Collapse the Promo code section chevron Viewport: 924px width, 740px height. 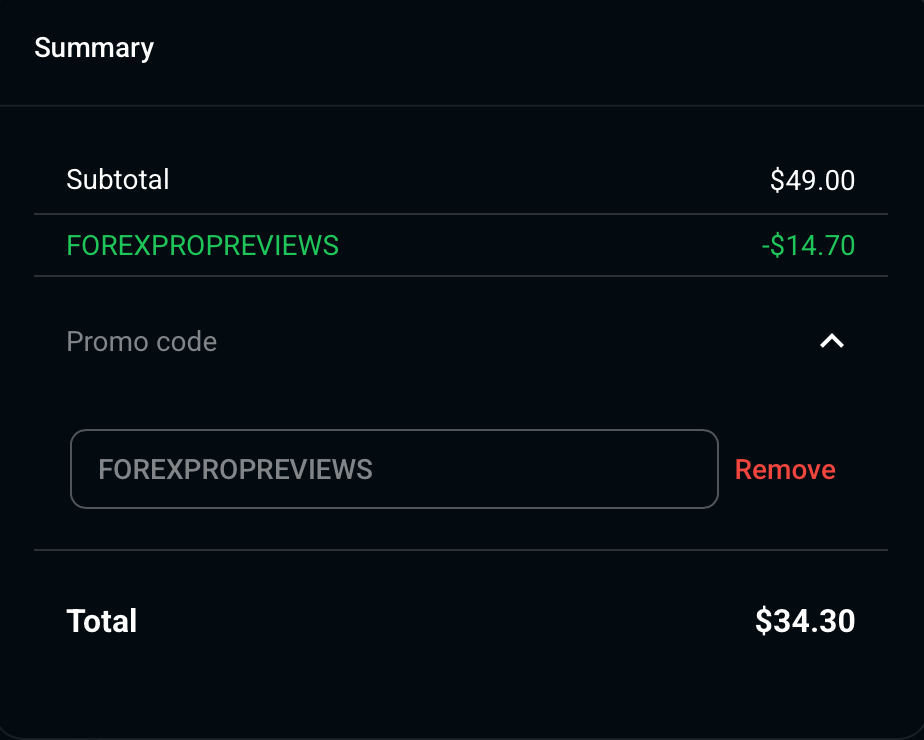click(x=832, y=342)
